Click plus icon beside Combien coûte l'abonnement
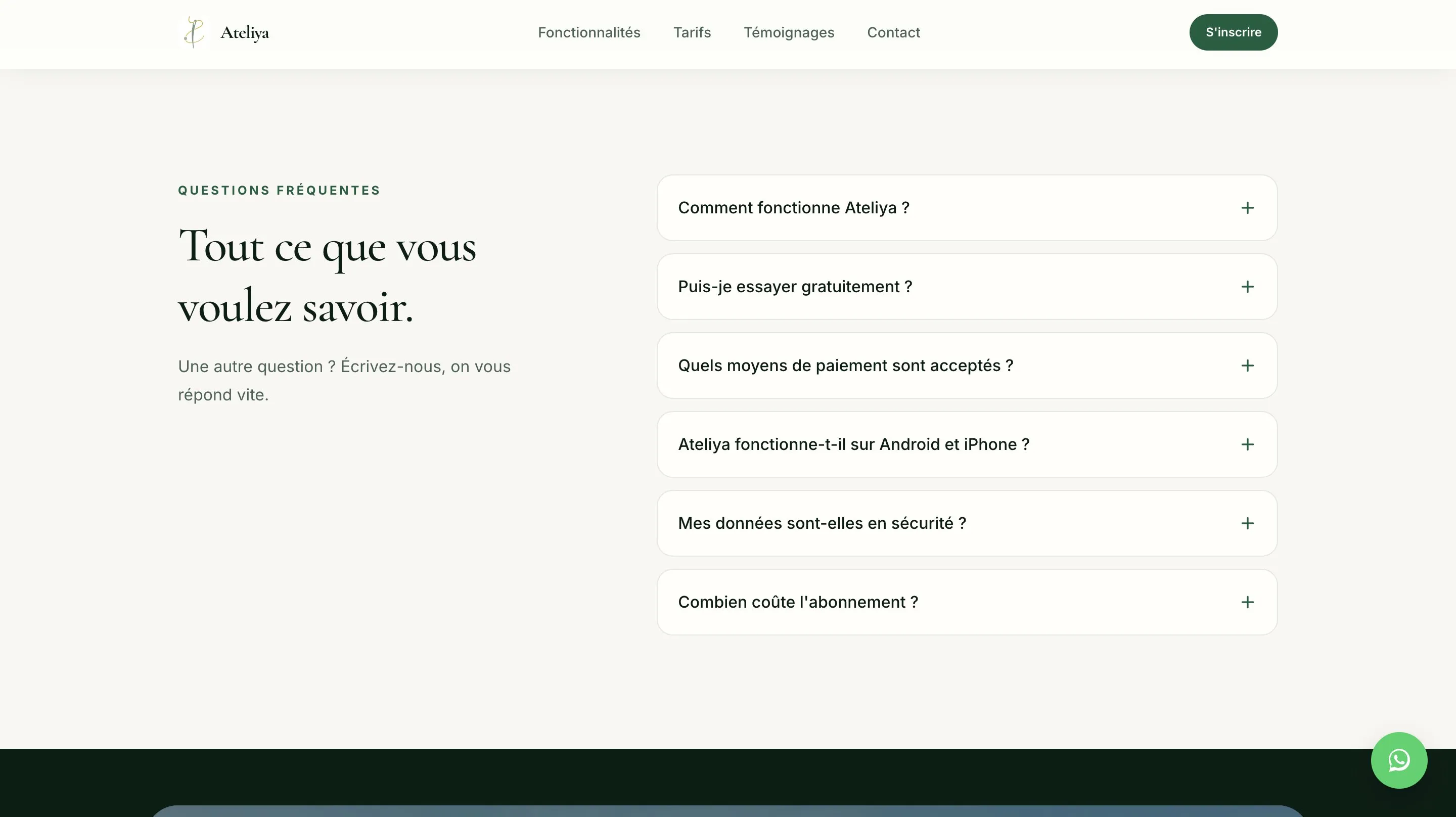The height and width of the screenshot is (817, 1456). (1247, 602)
